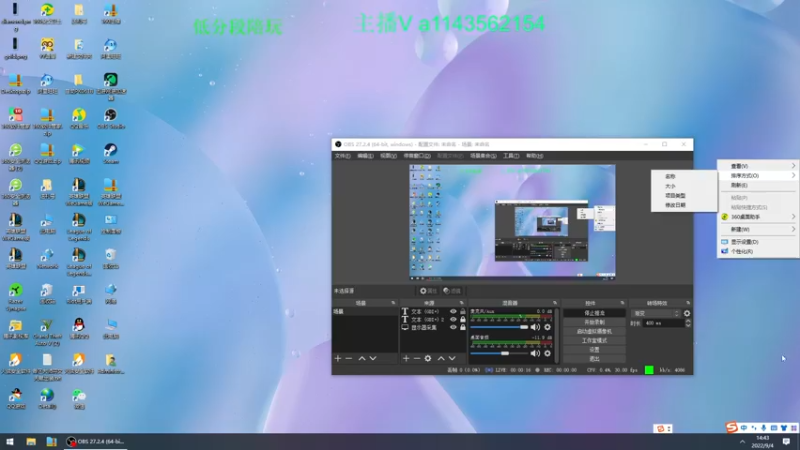Screen dimensions: 800x450
Task: Undock the 混音器 panel using its header icon
Action: [555, 303]
